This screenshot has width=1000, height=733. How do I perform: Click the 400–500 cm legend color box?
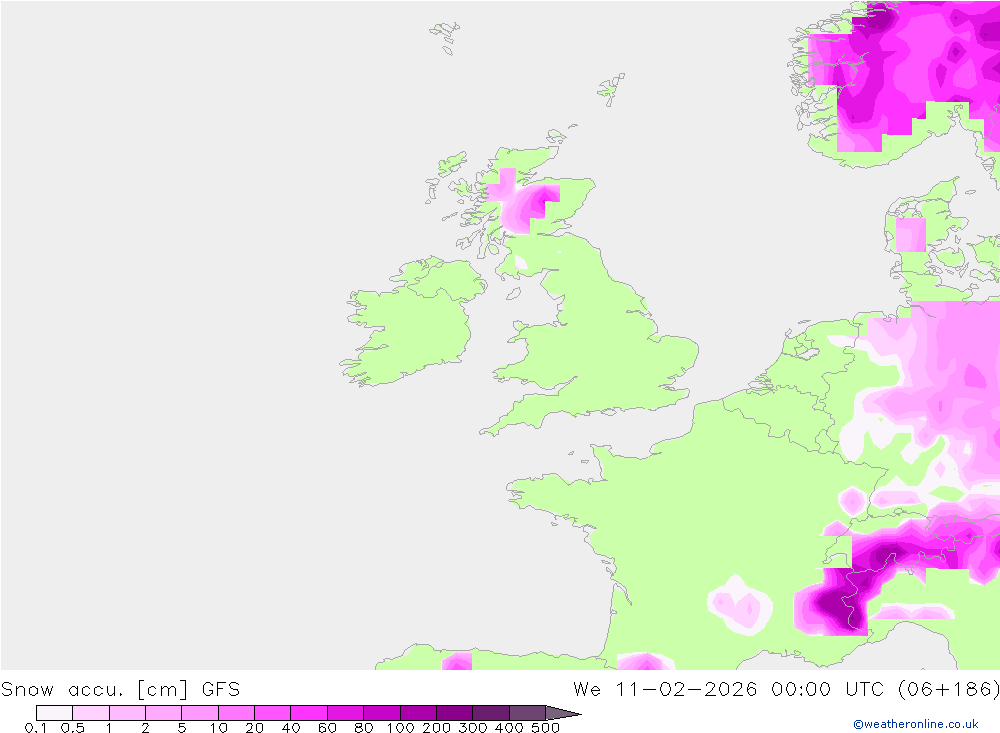pyautogui.click(x=527, y=713)
